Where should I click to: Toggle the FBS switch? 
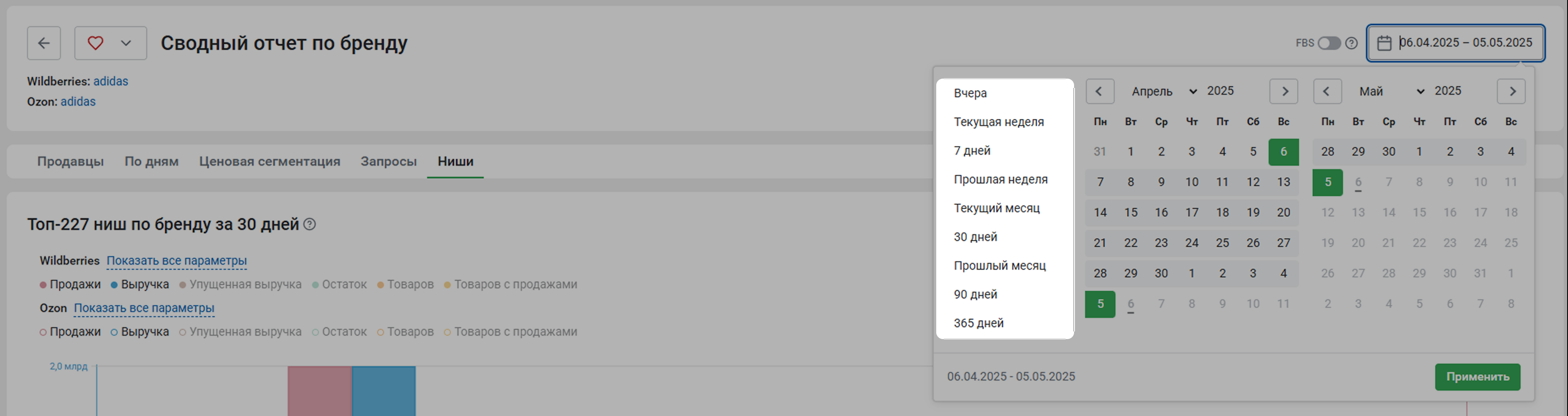pos(1329,43)
